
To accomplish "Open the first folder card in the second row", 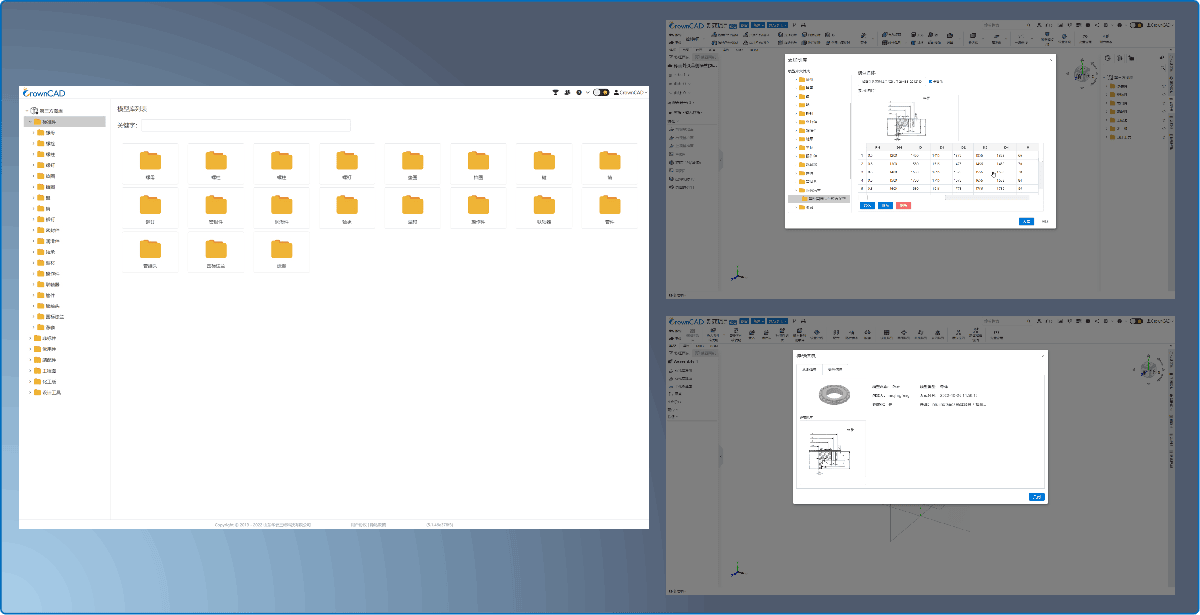I will (150, 208).
